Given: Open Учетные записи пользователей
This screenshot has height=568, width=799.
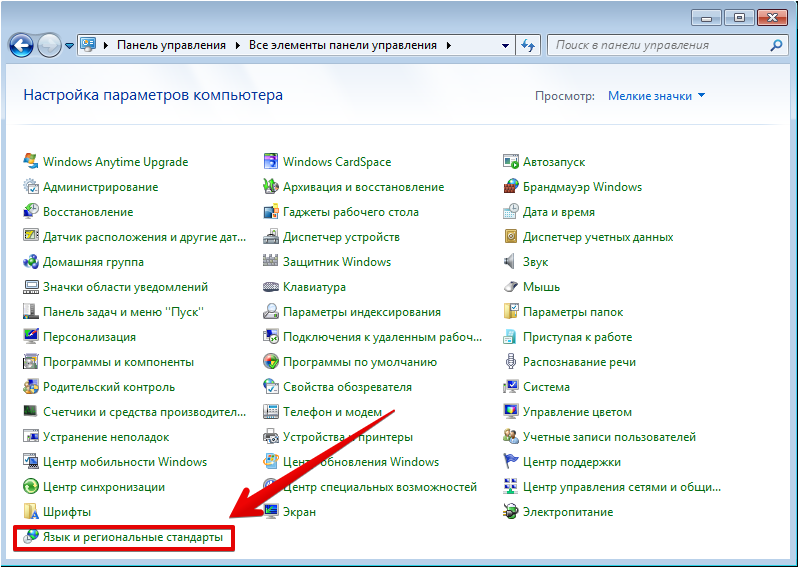Looking at the screenshot, I should (600, 437).
